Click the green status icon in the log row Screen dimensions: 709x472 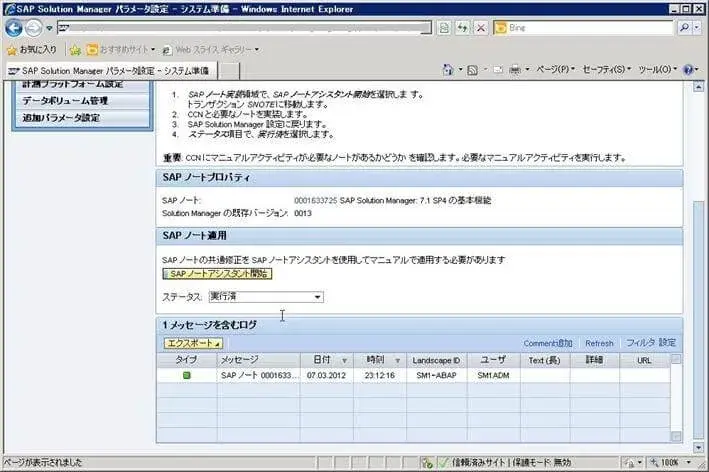coord(186,375)
